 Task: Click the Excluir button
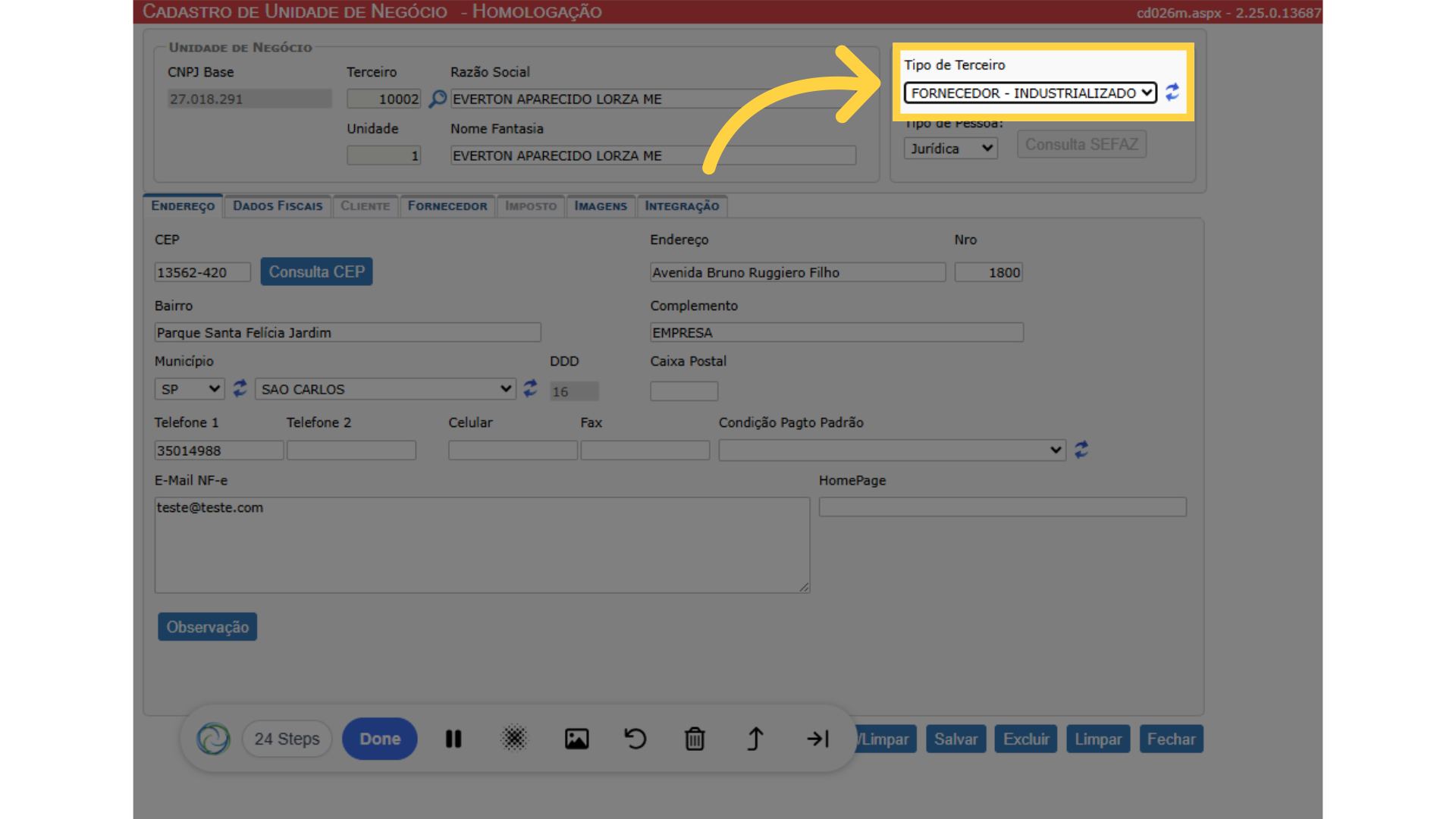(x=1026, y=739)
